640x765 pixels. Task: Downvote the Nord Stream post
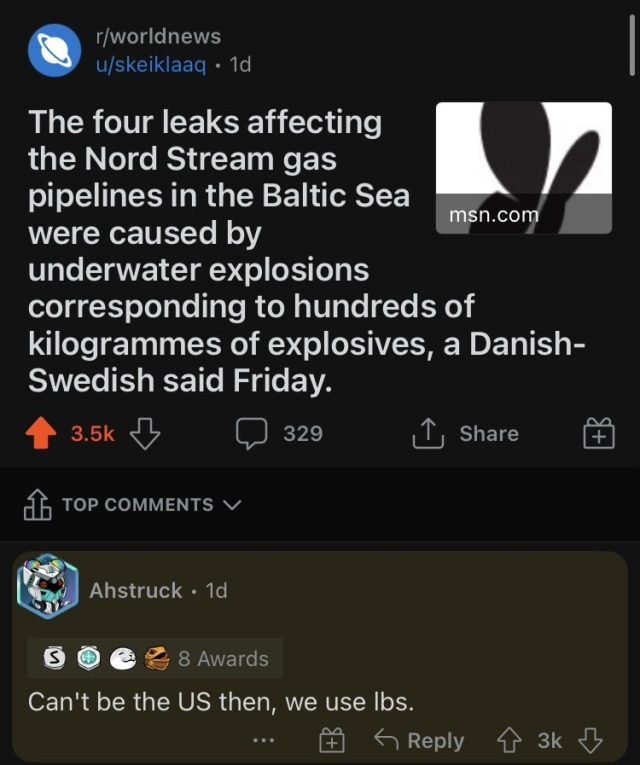pos(145,433)
